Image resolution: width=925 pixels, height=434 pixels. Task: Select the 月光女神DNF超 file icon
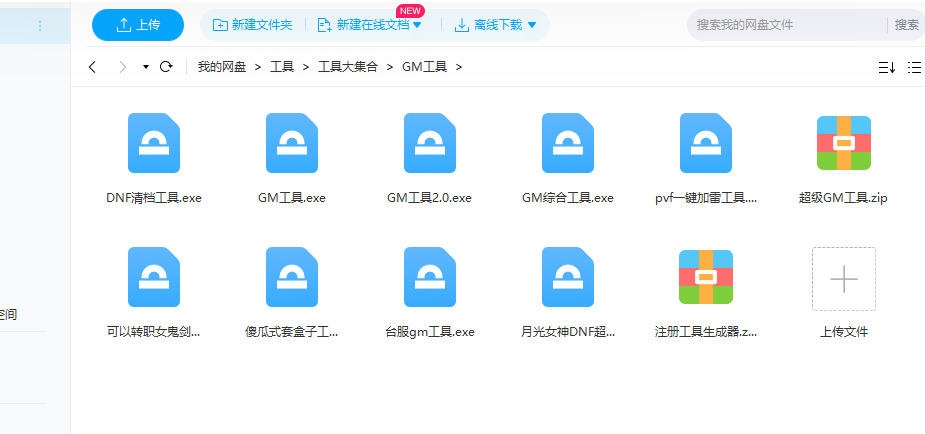(568, 277)
